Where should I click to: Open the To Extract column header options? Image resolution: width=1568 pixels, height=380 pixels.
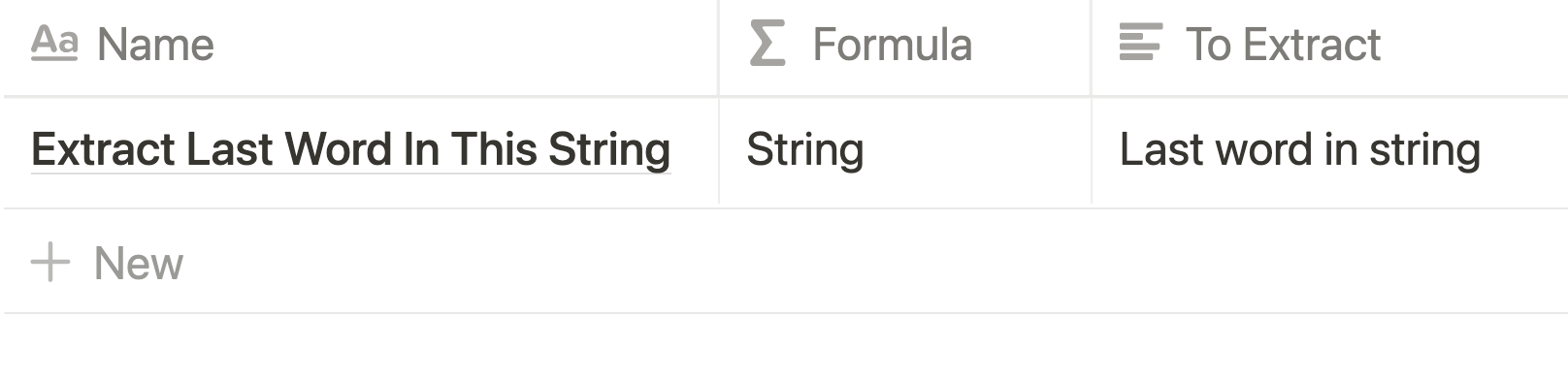click(1330, 46)
